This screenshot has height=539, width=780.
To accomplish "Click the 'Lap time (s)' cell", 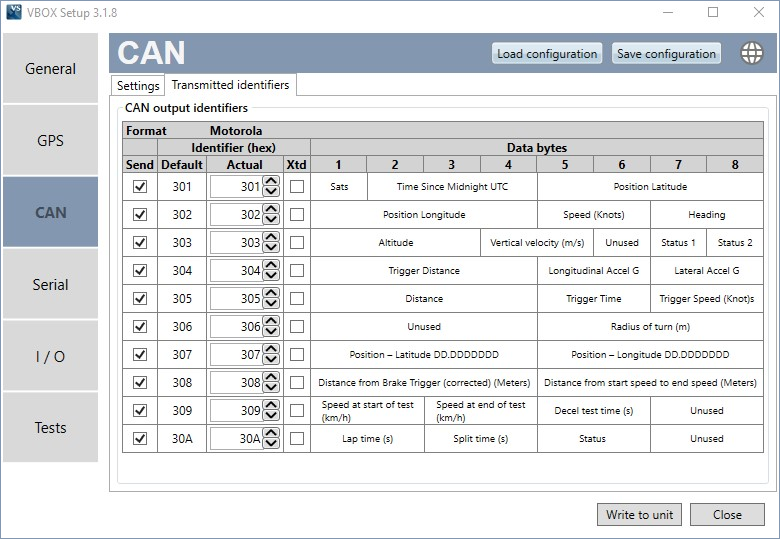I will point(367,439).
